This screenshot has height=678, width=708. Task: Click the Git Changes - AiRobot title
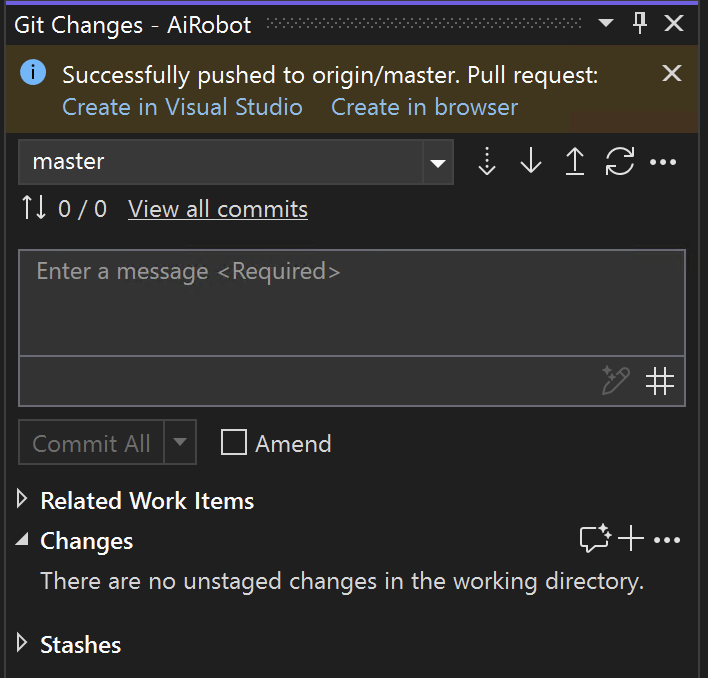132,25
